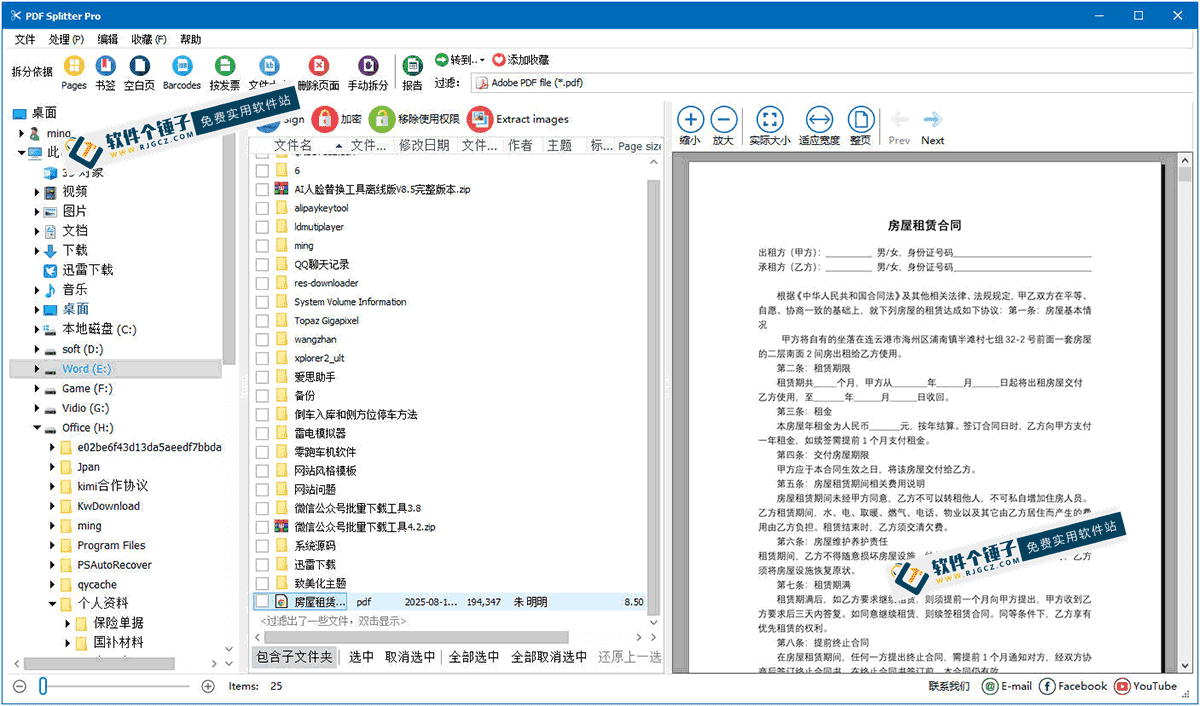Click the 添加收藏 add favorite icon
The height and width of the screenshot is (706, 1200).
499,60
